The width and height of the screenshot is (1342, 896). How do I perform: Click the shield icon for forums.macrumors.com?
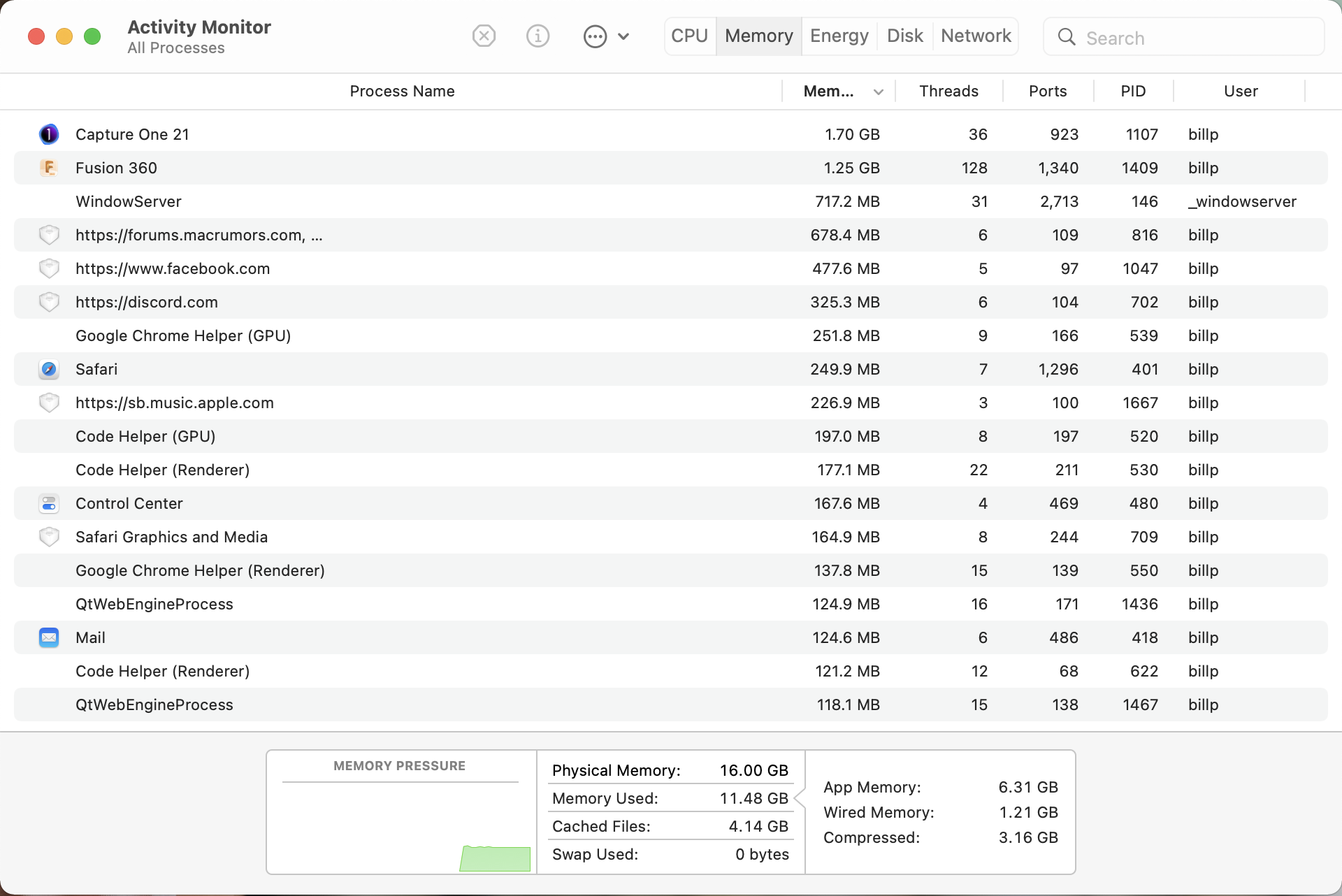coord(49,235)
